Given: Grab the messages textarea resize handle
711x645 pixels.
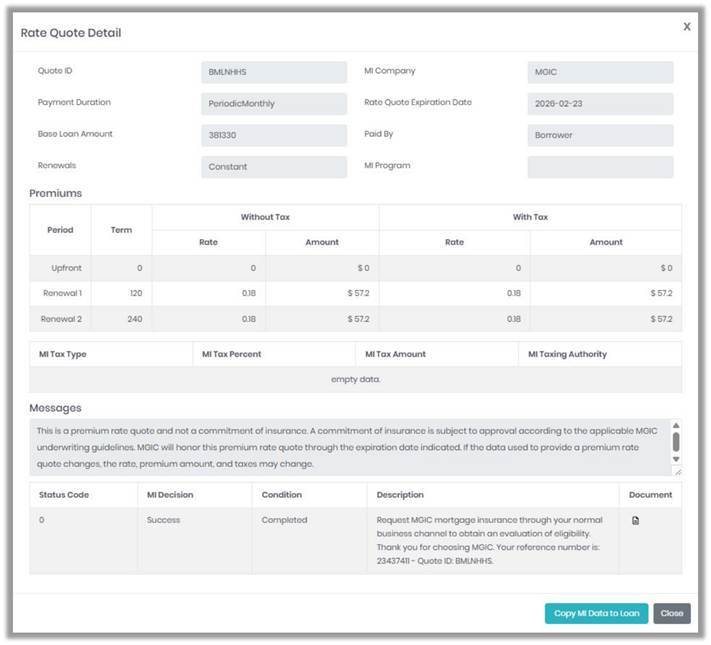Looking at the screenshot, I should 677,472.
